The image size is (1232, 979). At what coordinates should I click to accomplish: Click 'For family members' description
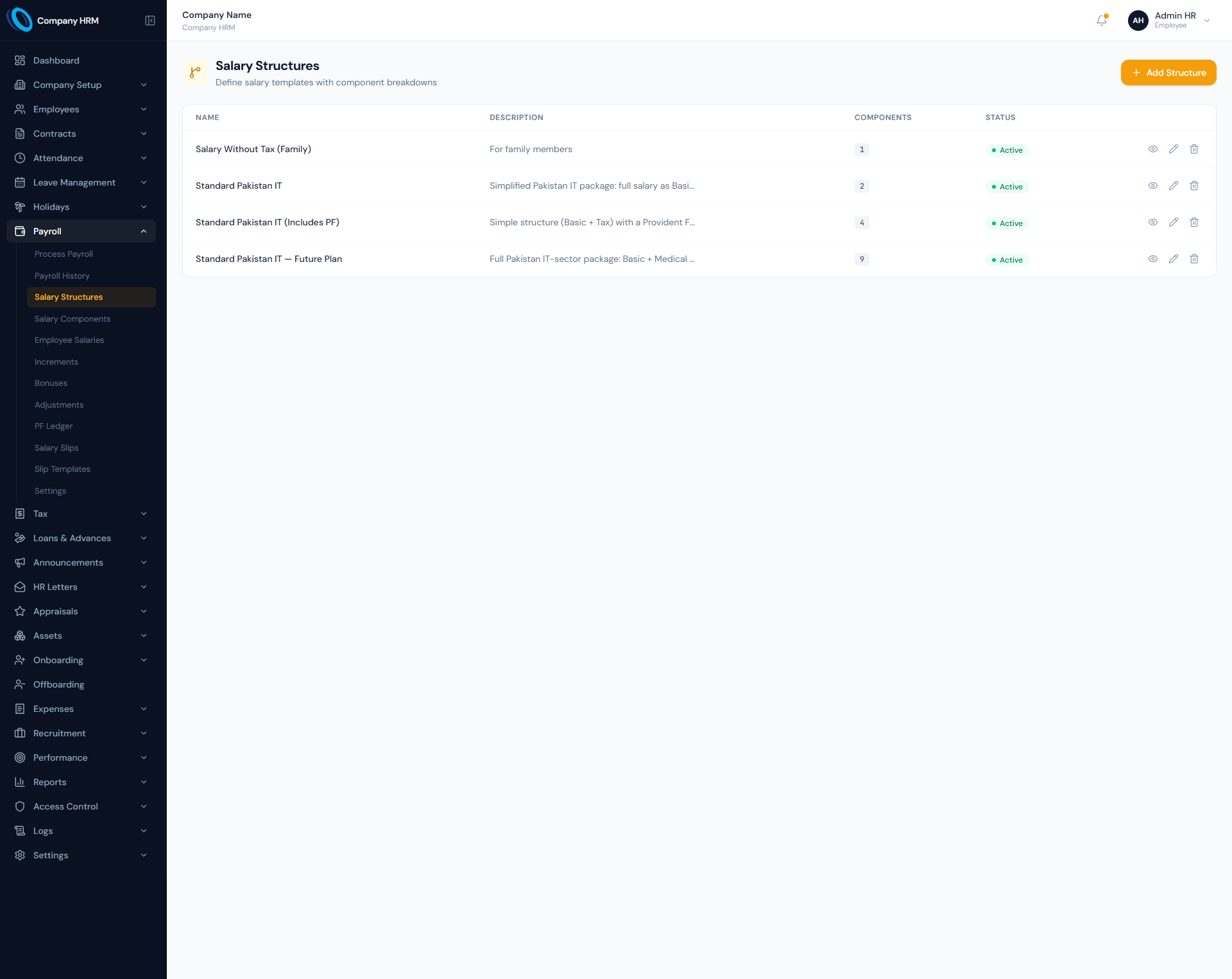coord(531,149)
